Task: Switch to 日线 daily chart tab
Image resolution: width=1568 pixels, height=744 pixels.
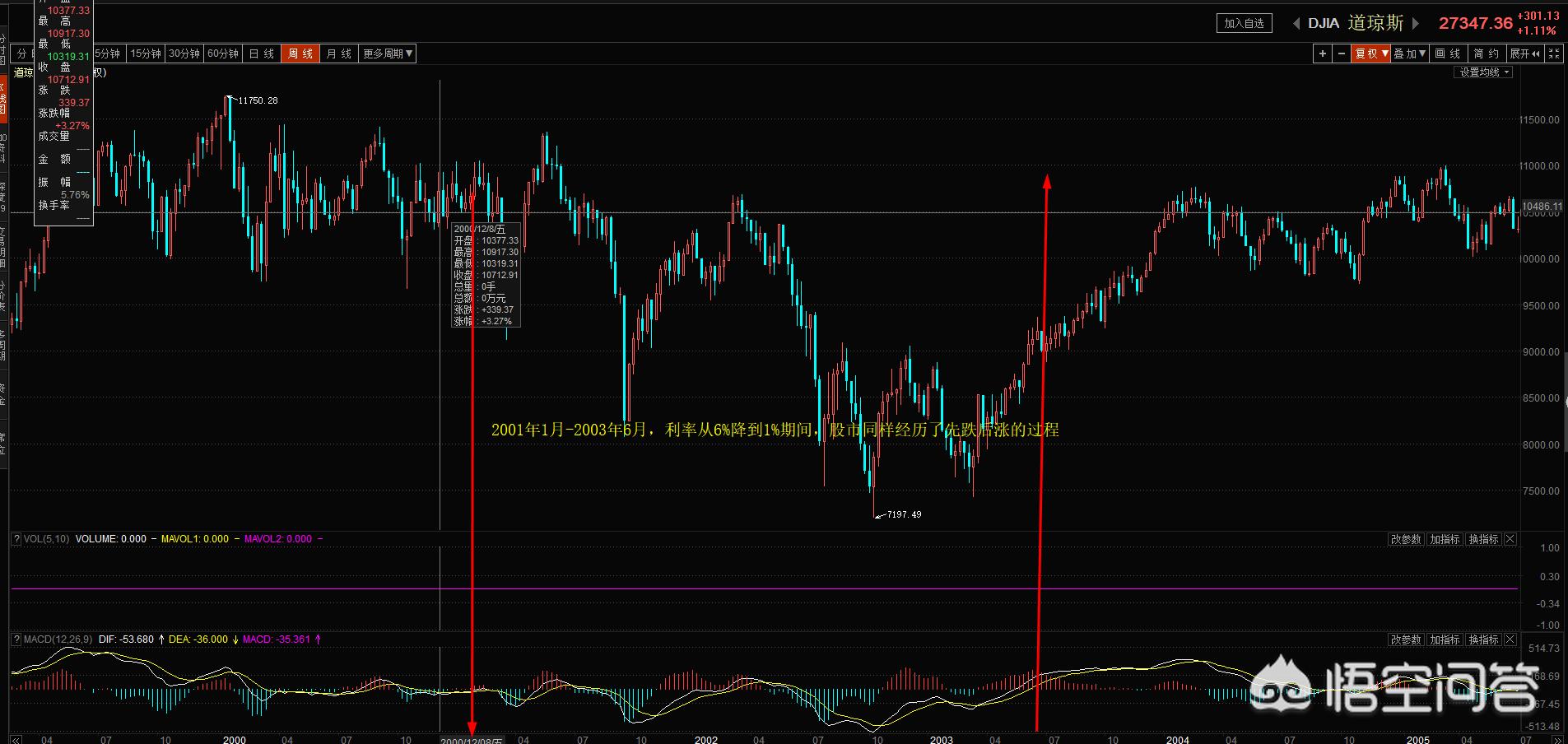Action: (261, 53)
